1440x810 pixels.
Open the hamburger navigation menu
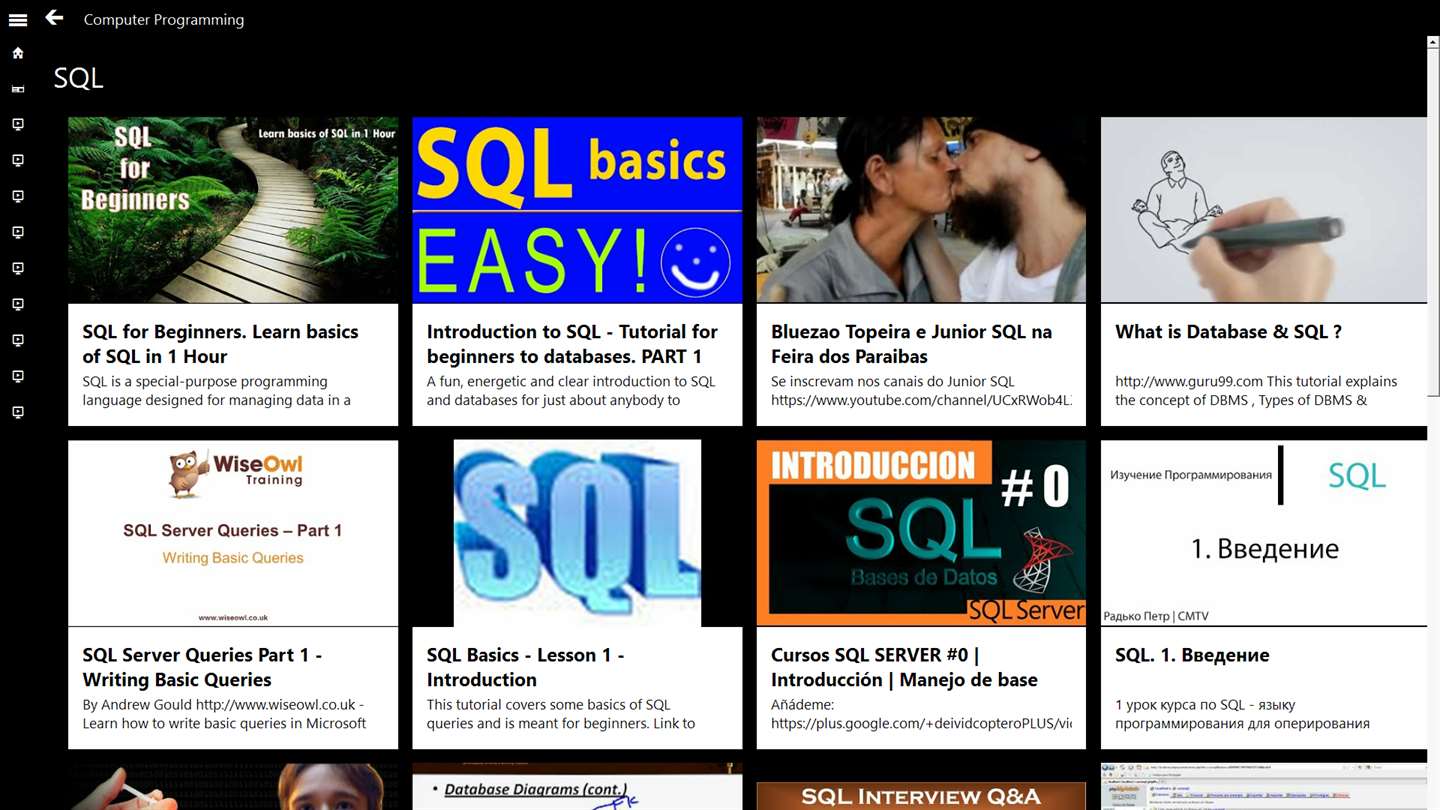(x=18, y=19)
